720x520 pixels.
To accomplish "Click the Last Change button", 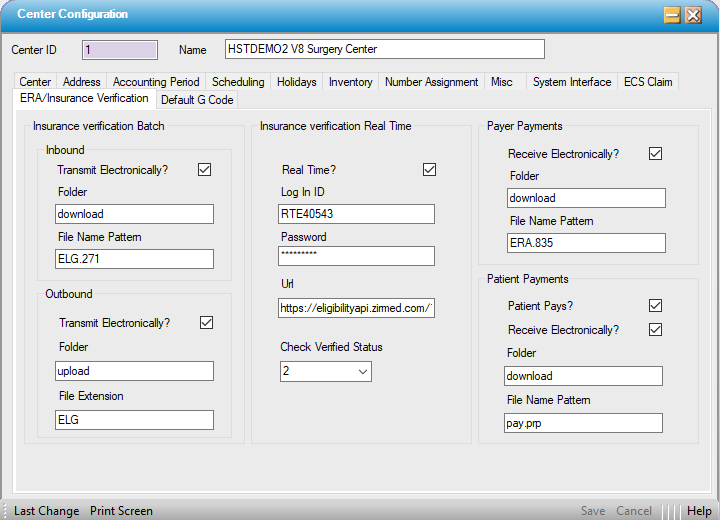I will 46,511.
